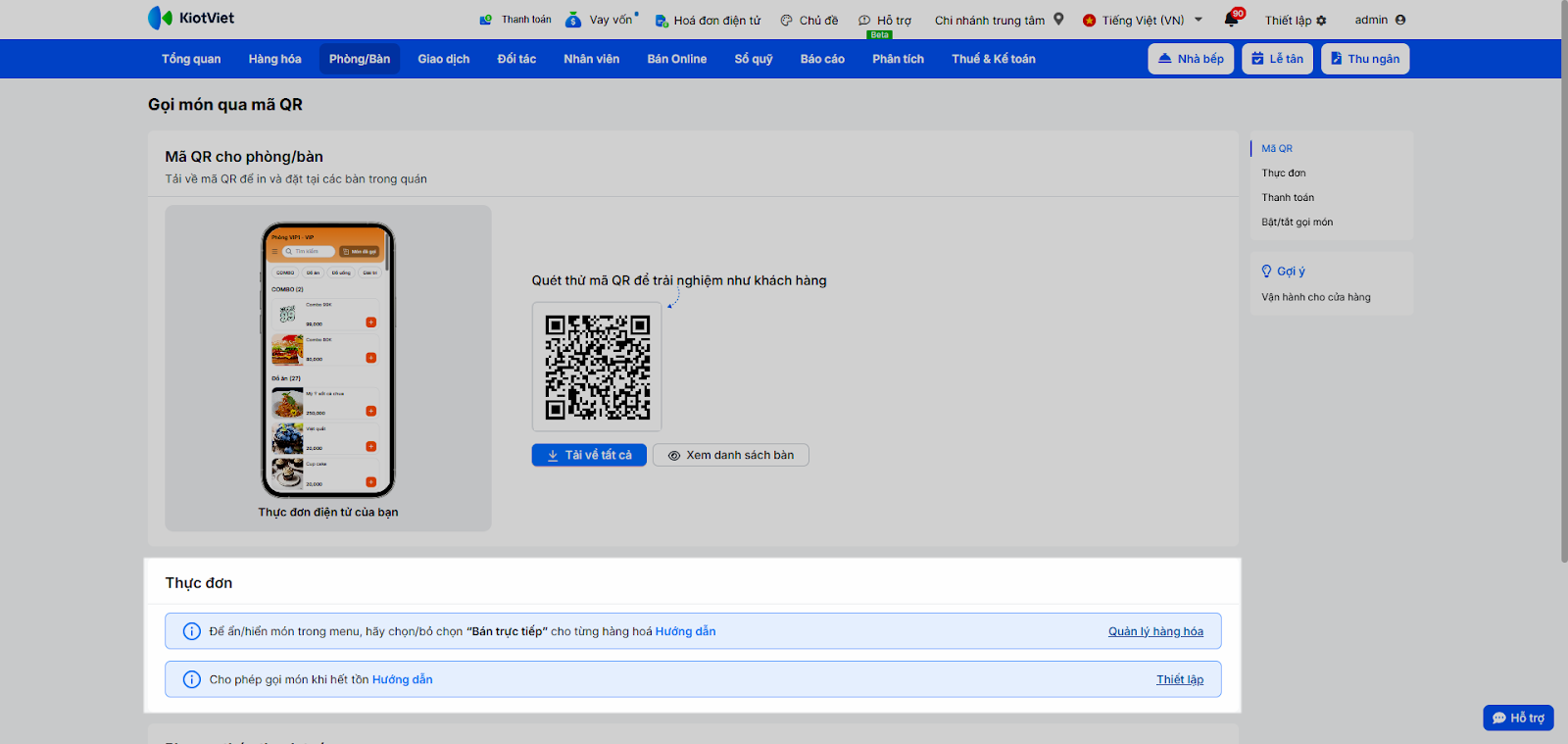Viewport: 1568px width, 744px height.
Task: Jump to Thanh toán section in sidebar
Action: pos(1288,198)
